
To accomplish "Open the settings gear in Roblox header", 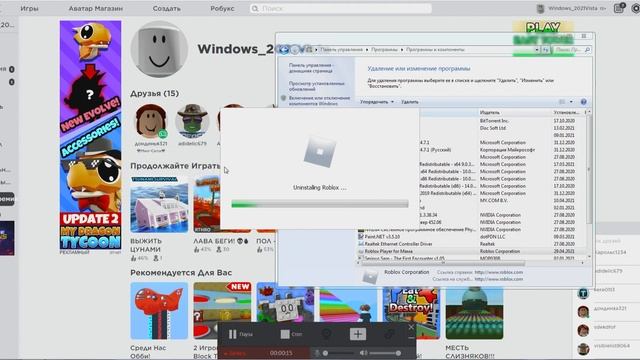I will [636, 8].
